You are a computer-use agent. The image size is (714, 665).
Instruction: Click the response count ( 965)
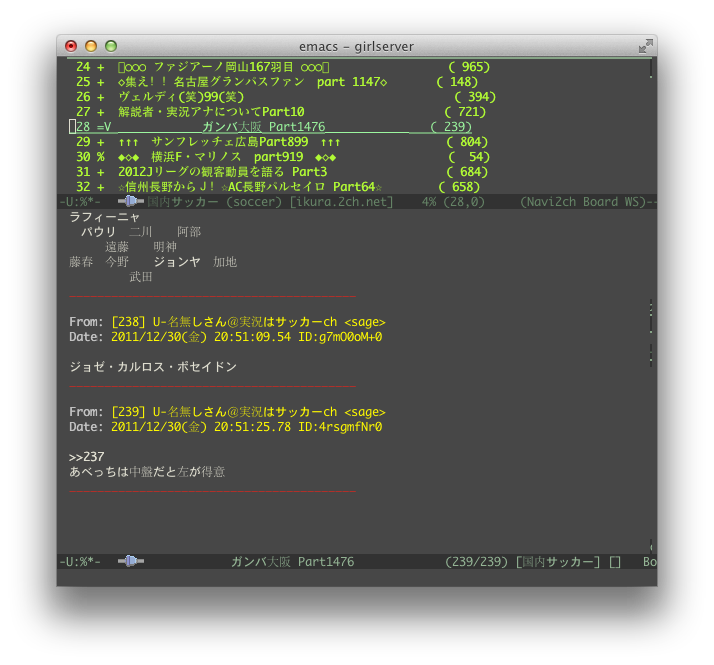(469, 67)
